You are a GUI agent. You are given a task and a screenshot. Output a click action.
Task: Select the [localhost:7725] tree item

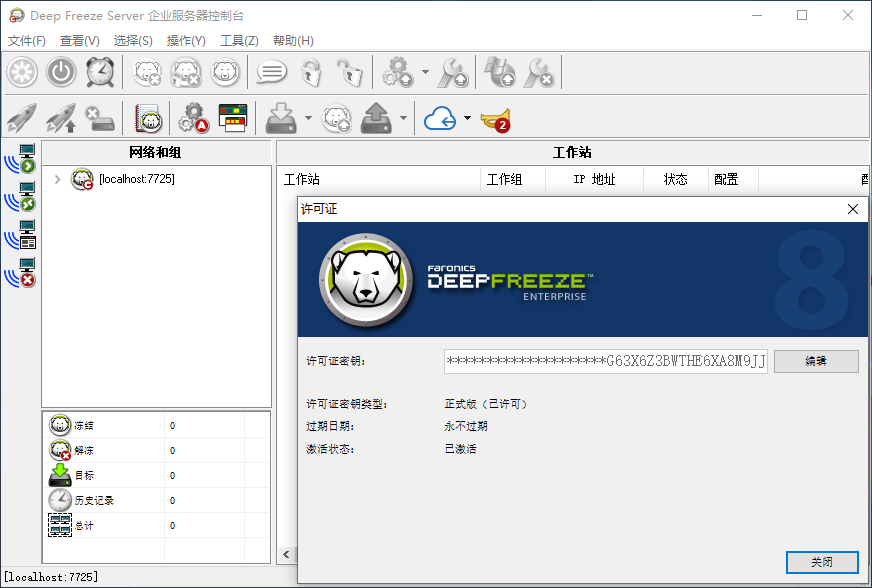coord(136,179)
